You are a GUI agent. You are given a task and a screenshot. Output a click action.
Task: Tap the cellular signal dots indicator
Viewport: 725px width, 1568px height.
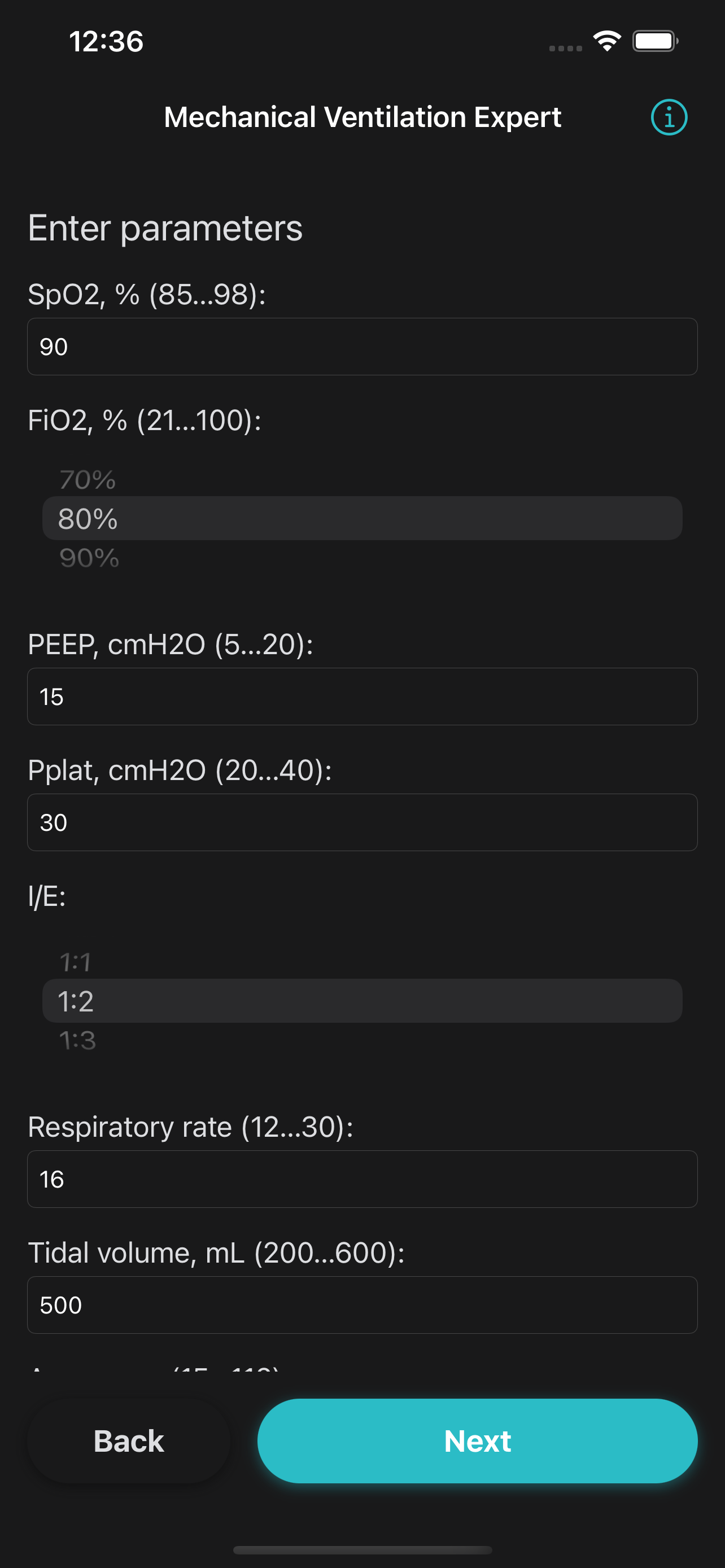pyautogui.click(x=566, y=48)
